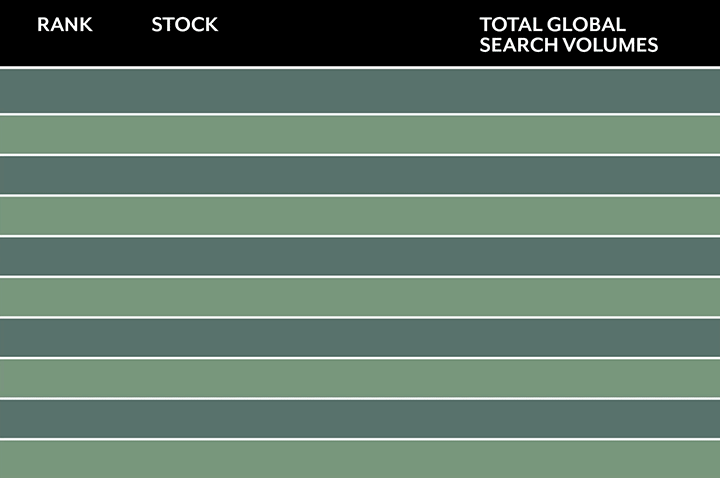The height and width of the screenshot is (478, 720).
Task: Click the RANK column header
Action: [65, 25]
